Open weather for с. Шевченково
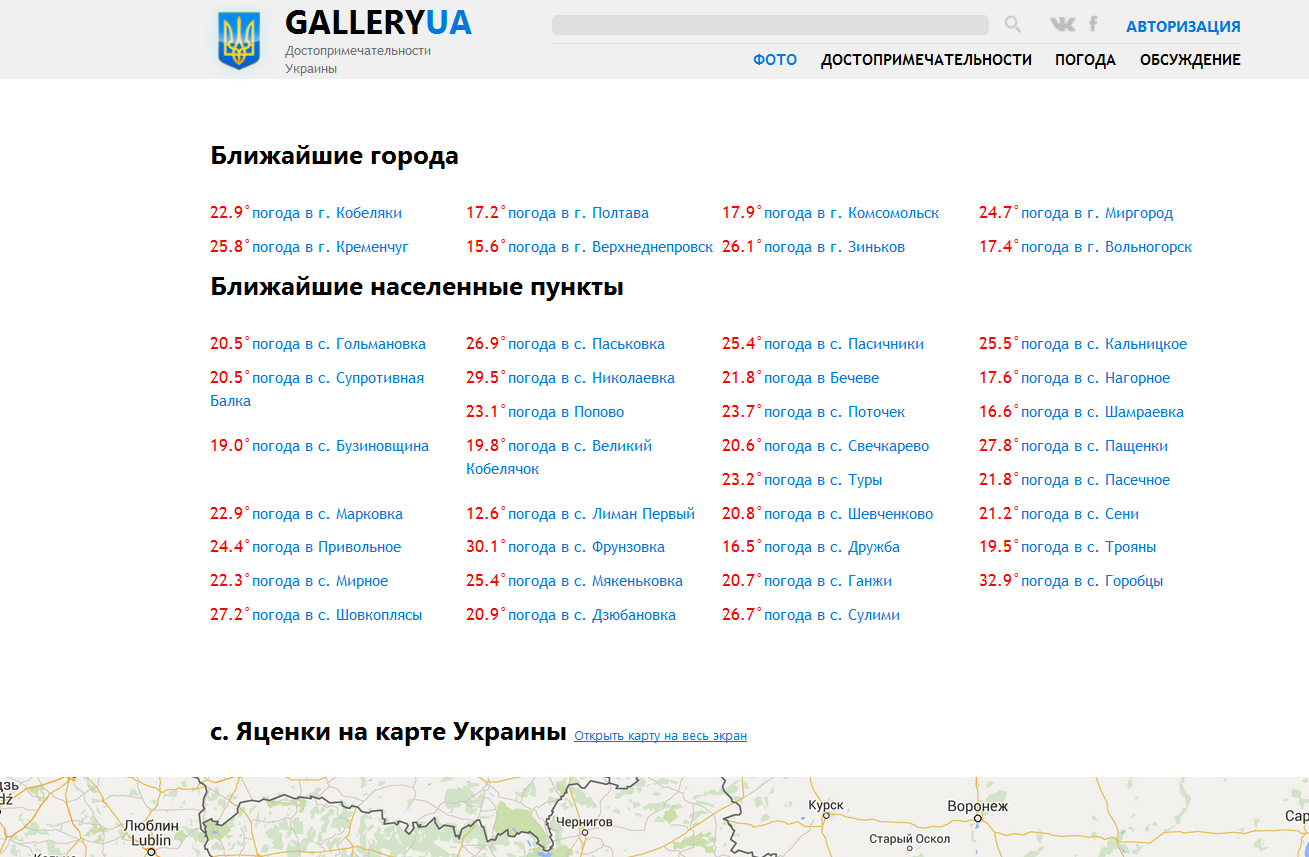 848,514
